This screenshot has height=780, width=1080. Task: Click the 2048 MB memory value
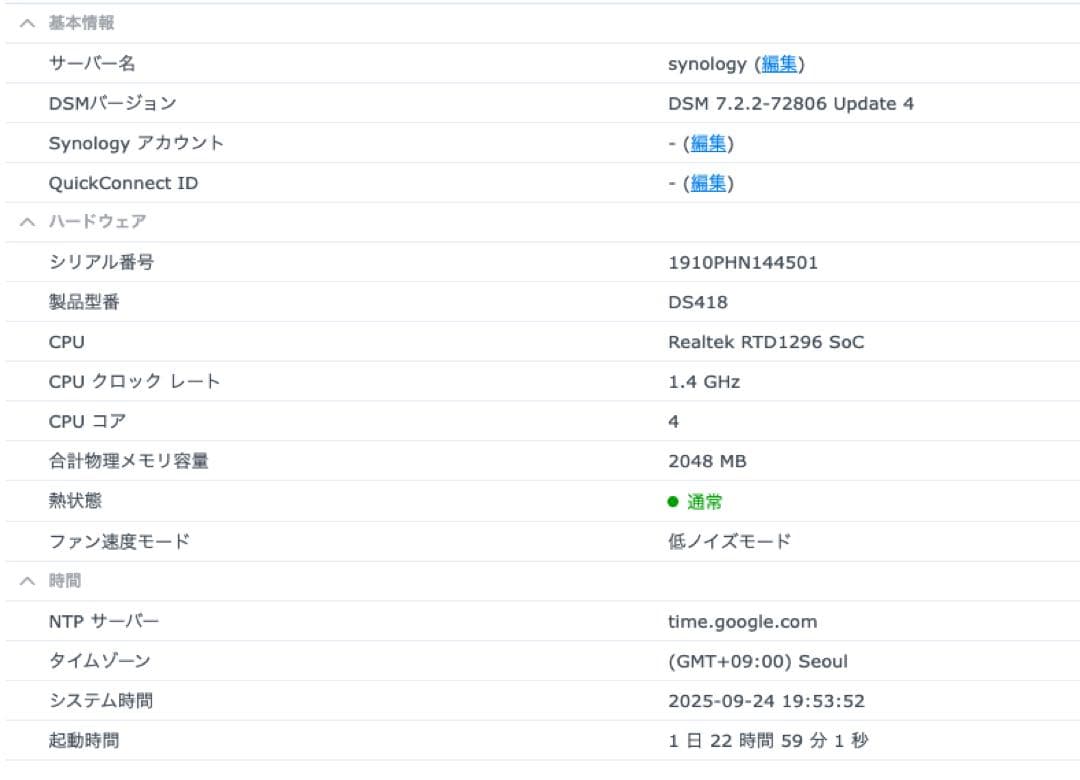click(708, 461)
